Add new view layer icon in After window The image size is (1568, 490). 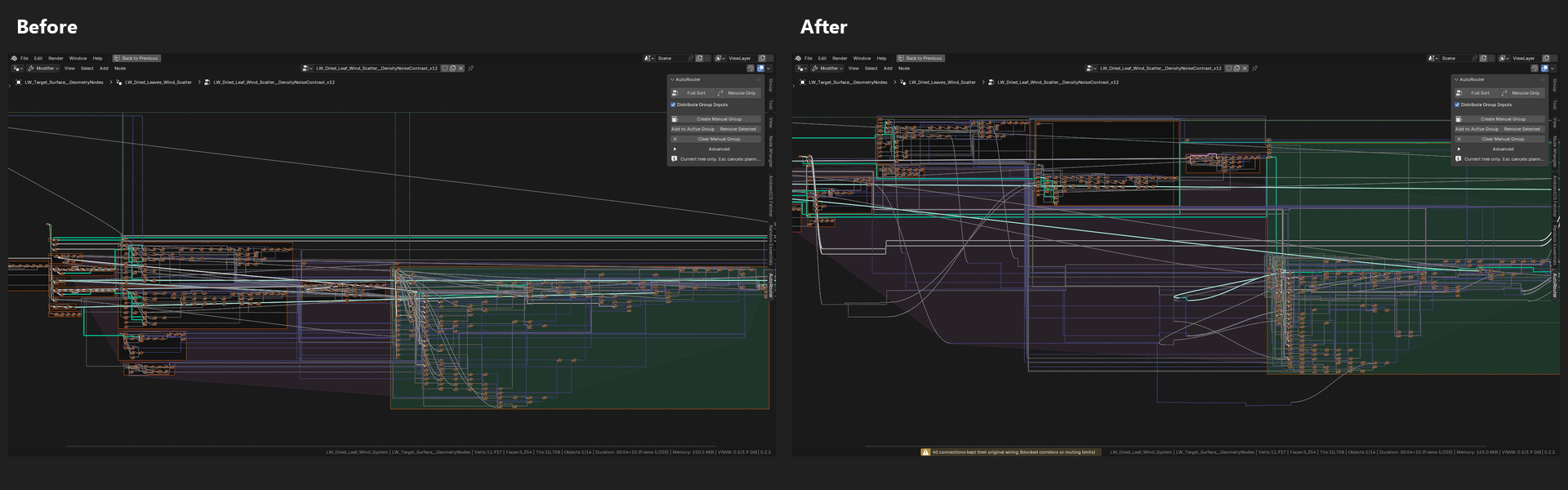1546,58
